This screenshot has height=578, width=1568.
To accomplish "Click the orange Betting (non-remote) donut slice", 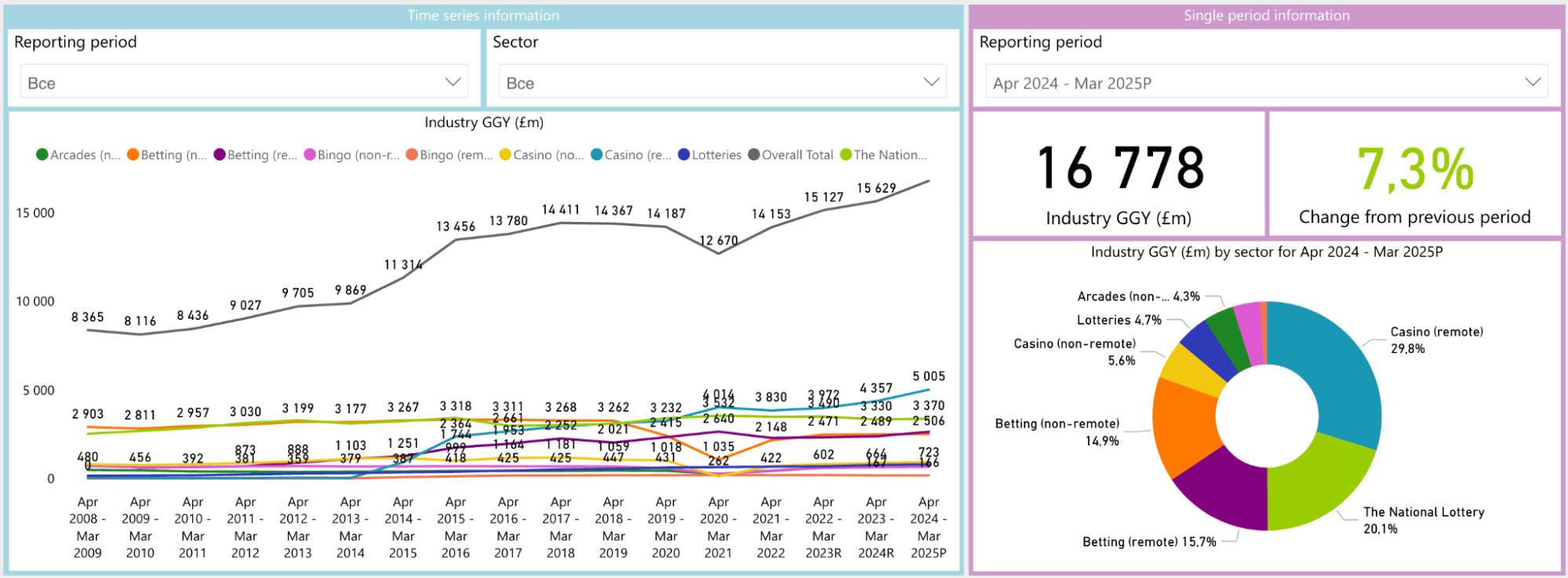I will pos(1184,427).
